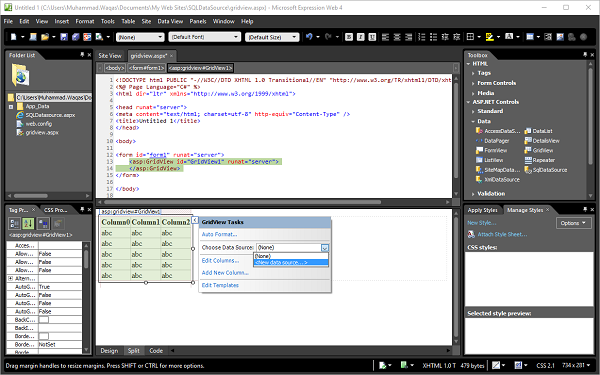Click New Style link

coord(481,223)
